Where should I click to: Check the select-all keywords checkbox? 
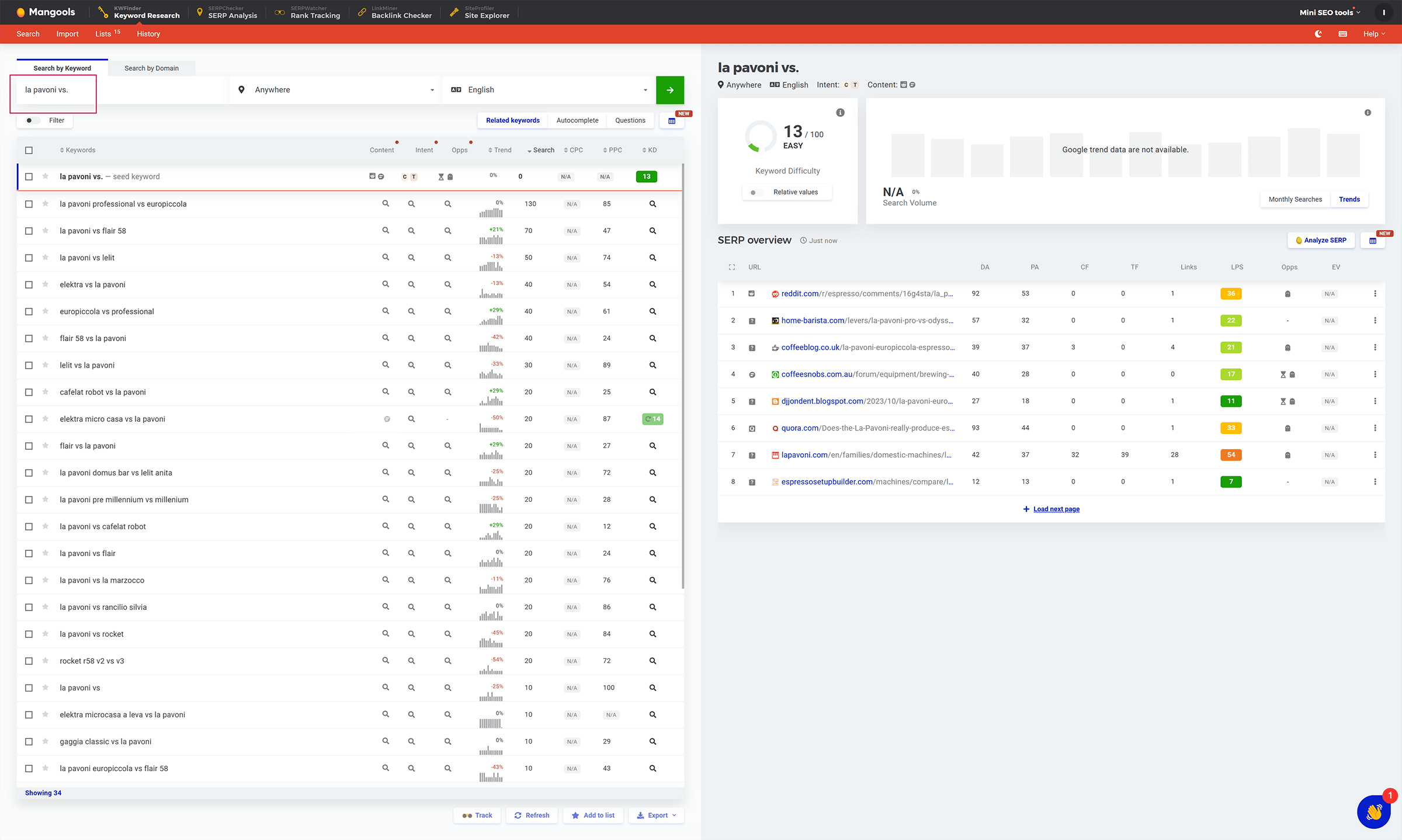29,150
